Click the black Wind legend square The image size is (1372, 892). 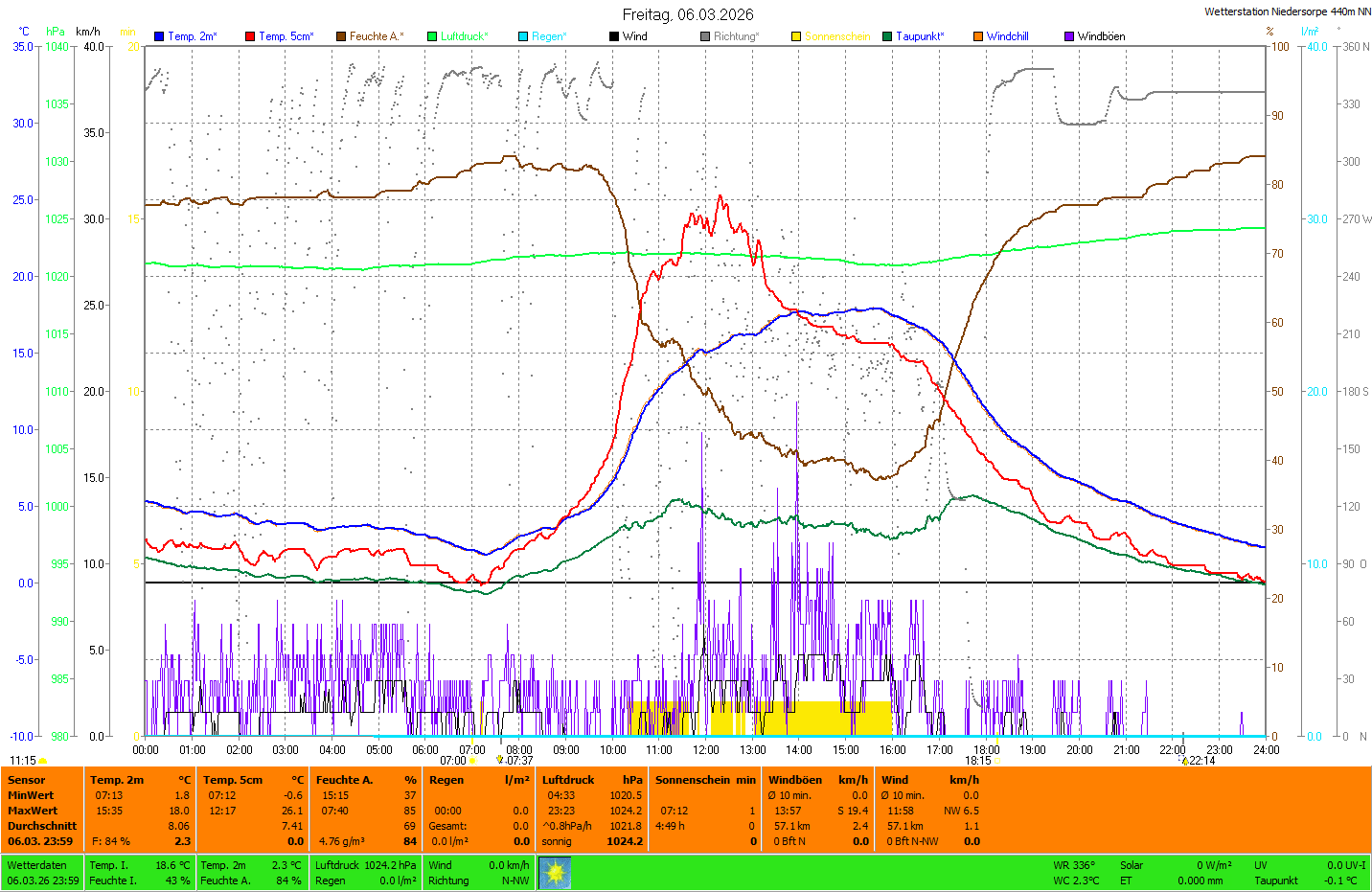pyautogui.click(x=614, y=36)
